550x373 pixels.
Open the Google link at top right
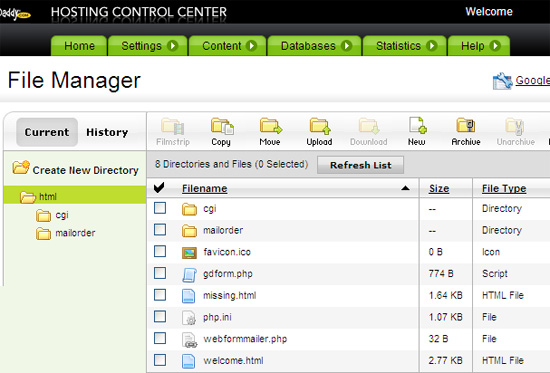pos(532,80)
